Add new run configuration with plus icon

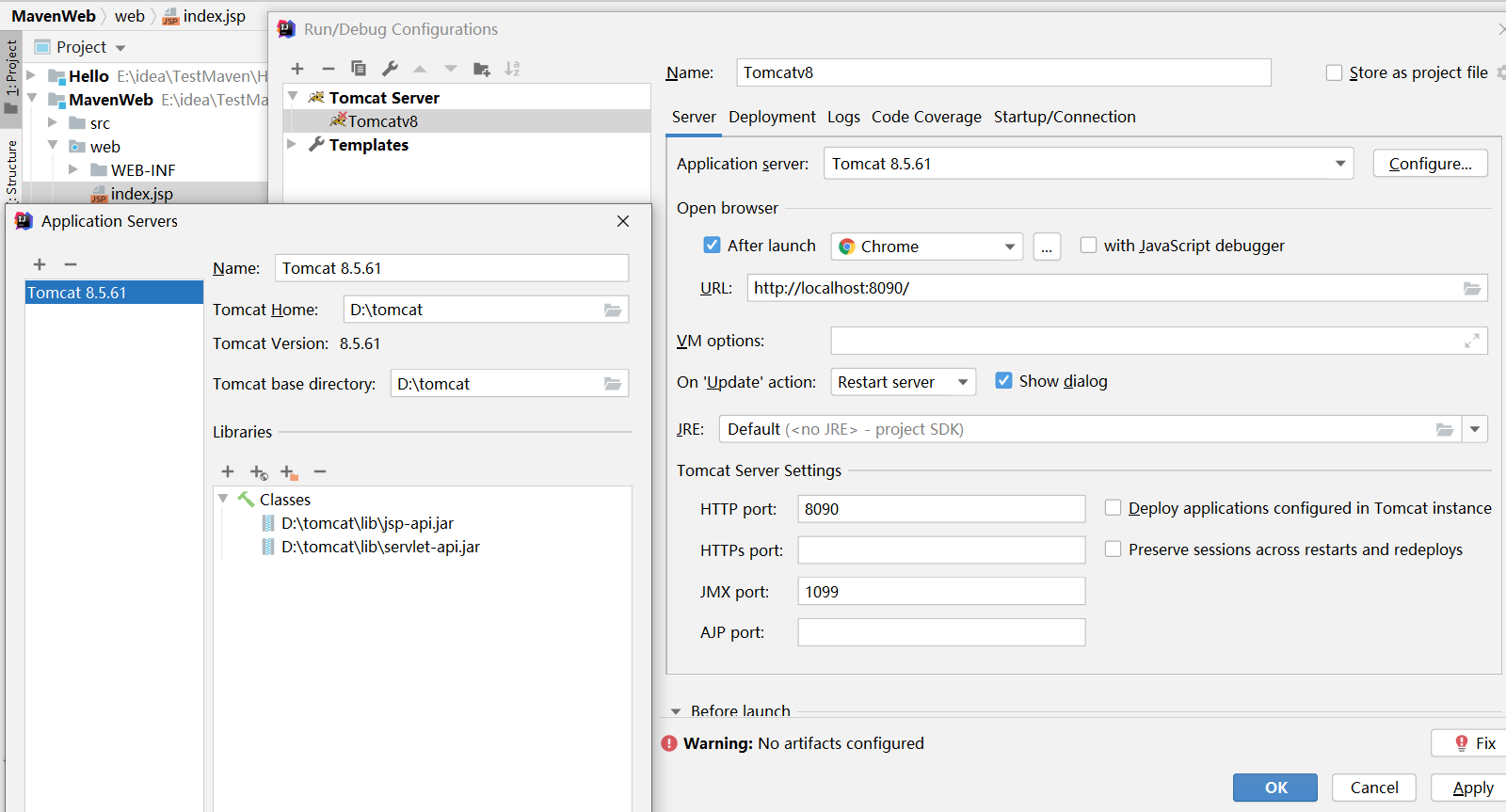pyautogui.click(x=297, y=69)
